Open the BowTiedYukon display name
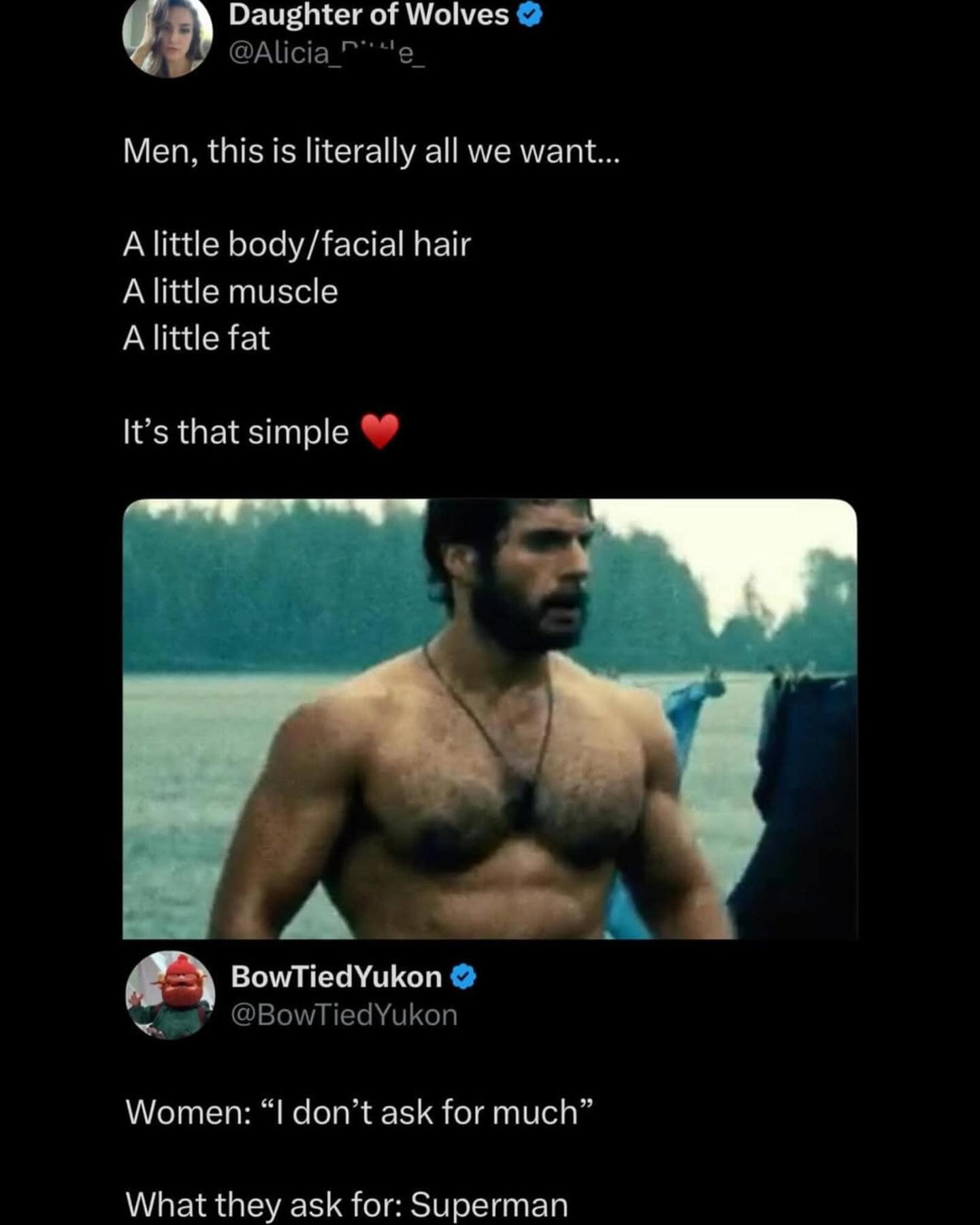Viewport: 980px width, 1225px height. coord(336,977)
